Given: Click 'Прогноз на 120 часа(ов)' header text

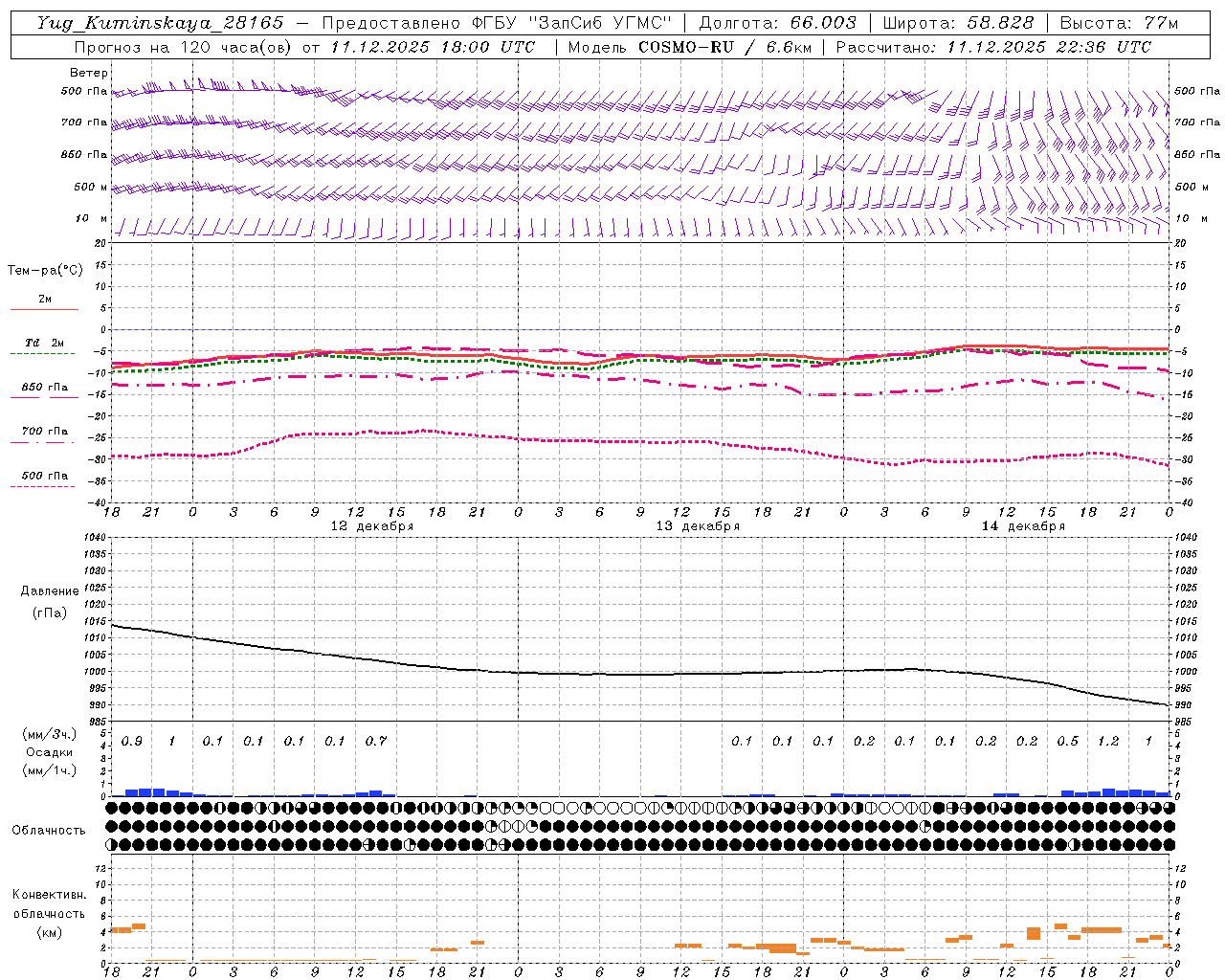Looking at the screenshot, I should [x=184, y=47].
